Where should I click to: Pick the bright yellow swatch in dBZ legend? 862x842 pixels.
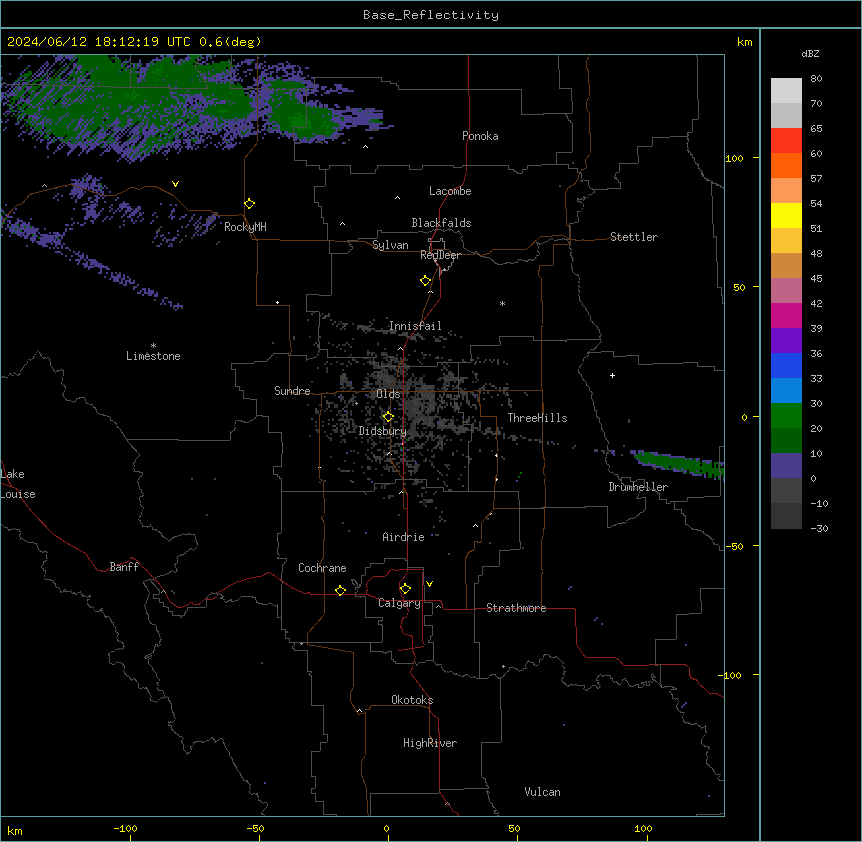click(x=786, y=215)
